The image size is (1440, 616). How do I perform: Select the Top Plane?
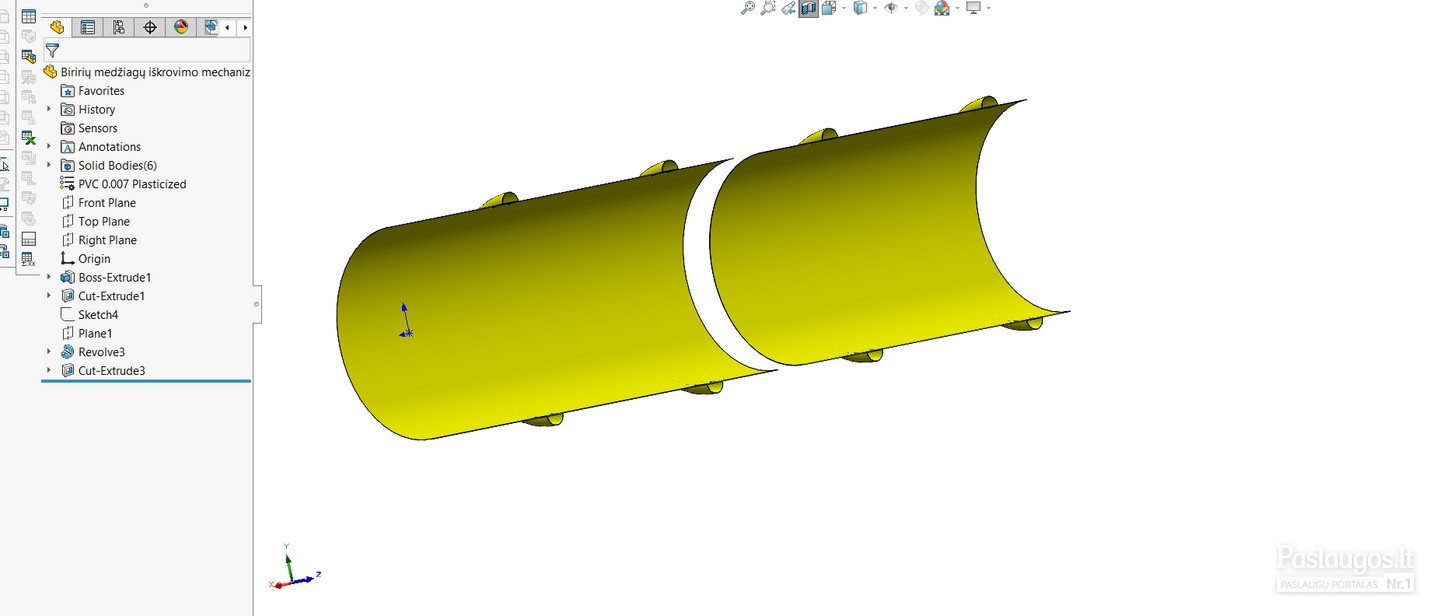coord(104,221)
